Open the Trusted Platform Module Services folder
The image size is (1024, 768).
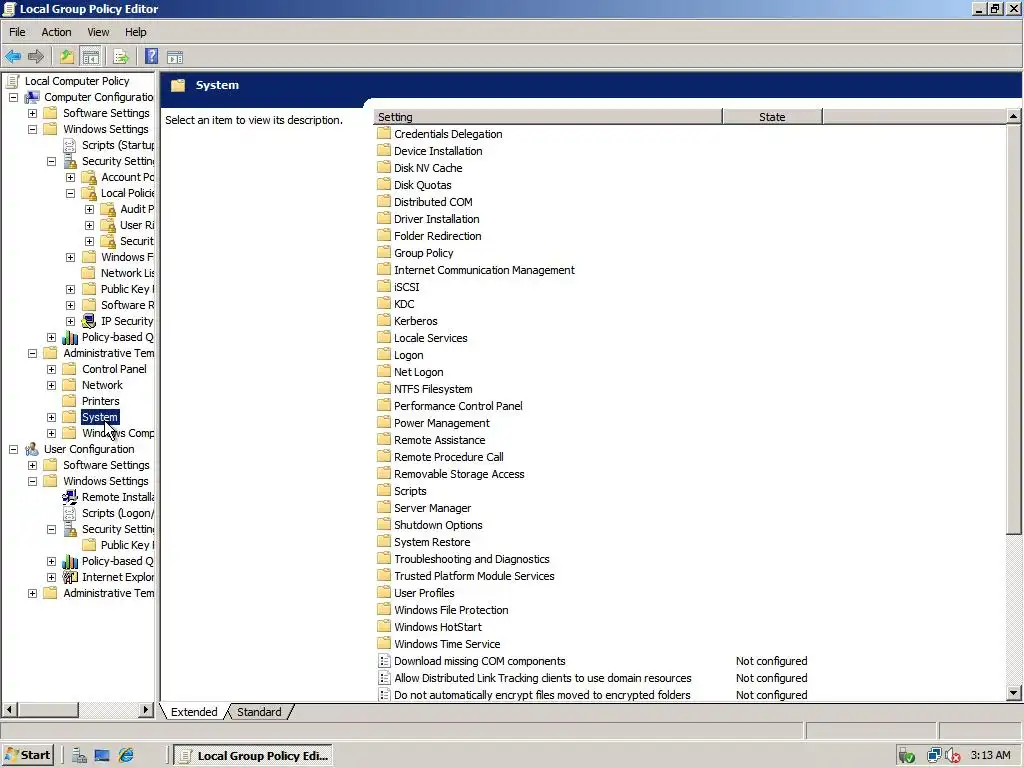click(474, 576)
